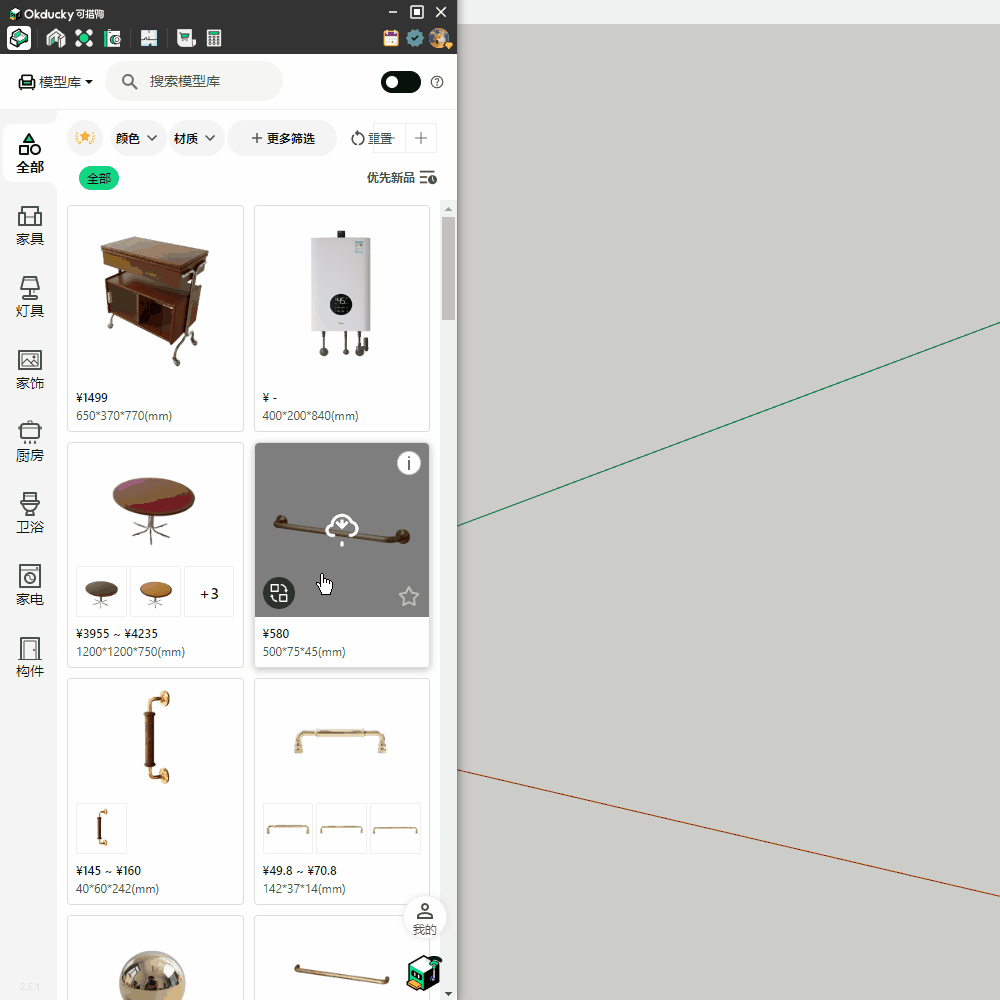Open the 颜色 color filter dropdown
Image resolution: width=1000 pixels, height=1000 pixels.
[137, 138]
